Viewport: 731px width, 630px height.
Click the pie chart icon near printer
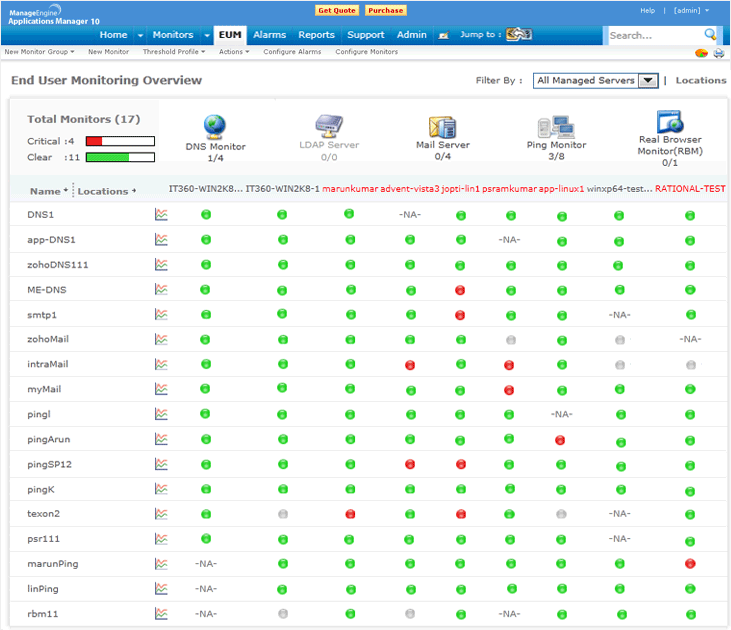coord(701,53)
